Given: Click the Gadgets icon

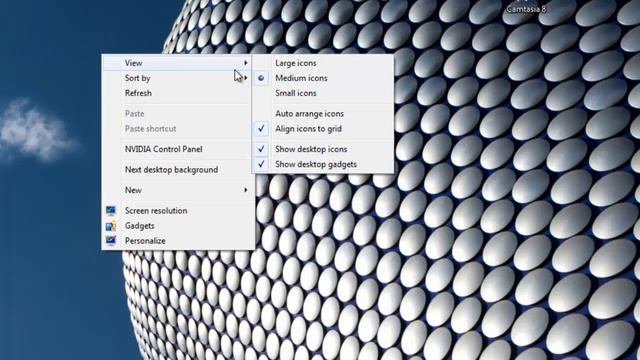Looking at the screenshot, I should click(111, 225).
